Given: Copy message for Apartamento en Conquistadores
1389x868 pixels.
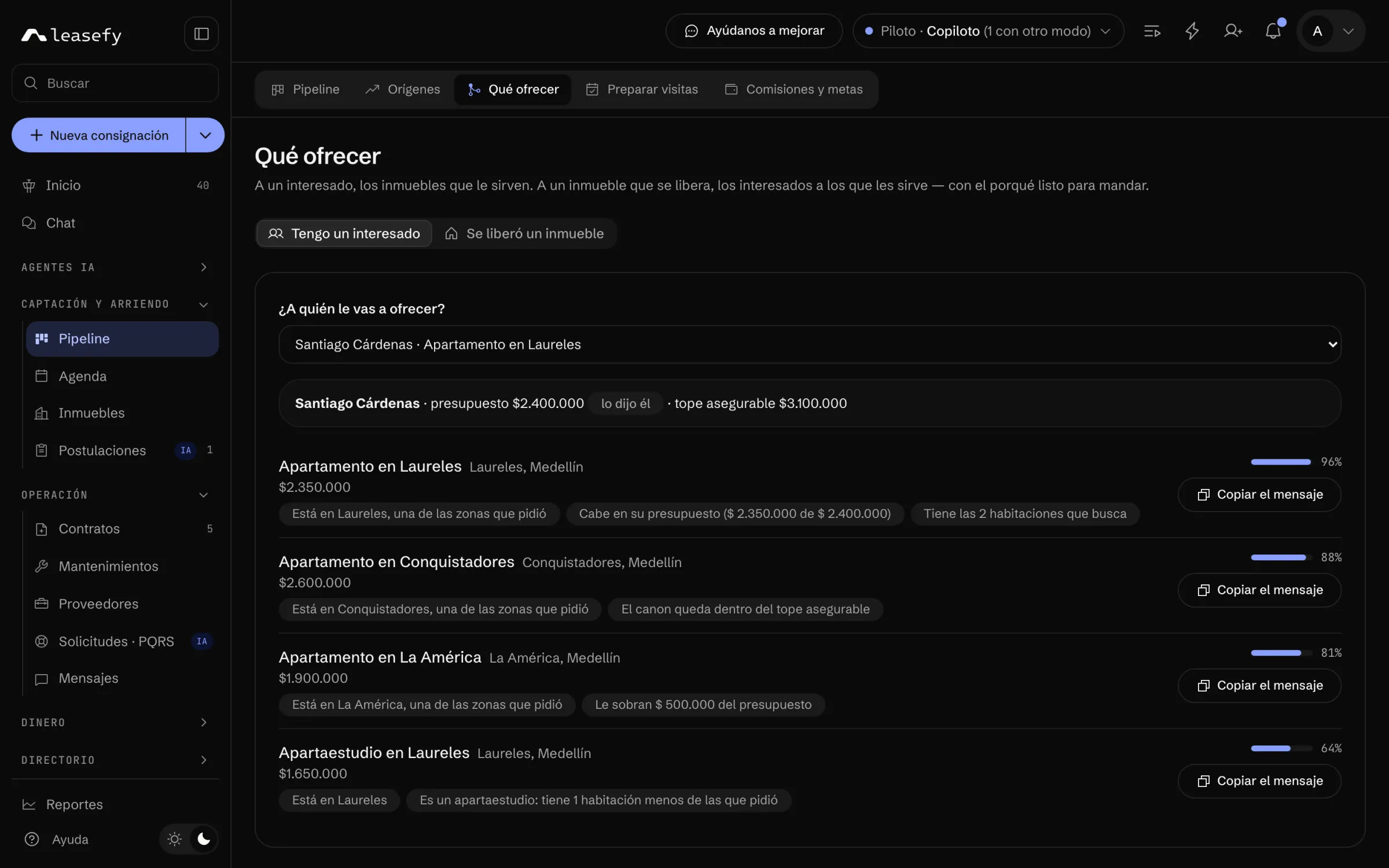Looking at the screenshot, I should 1259,590.
